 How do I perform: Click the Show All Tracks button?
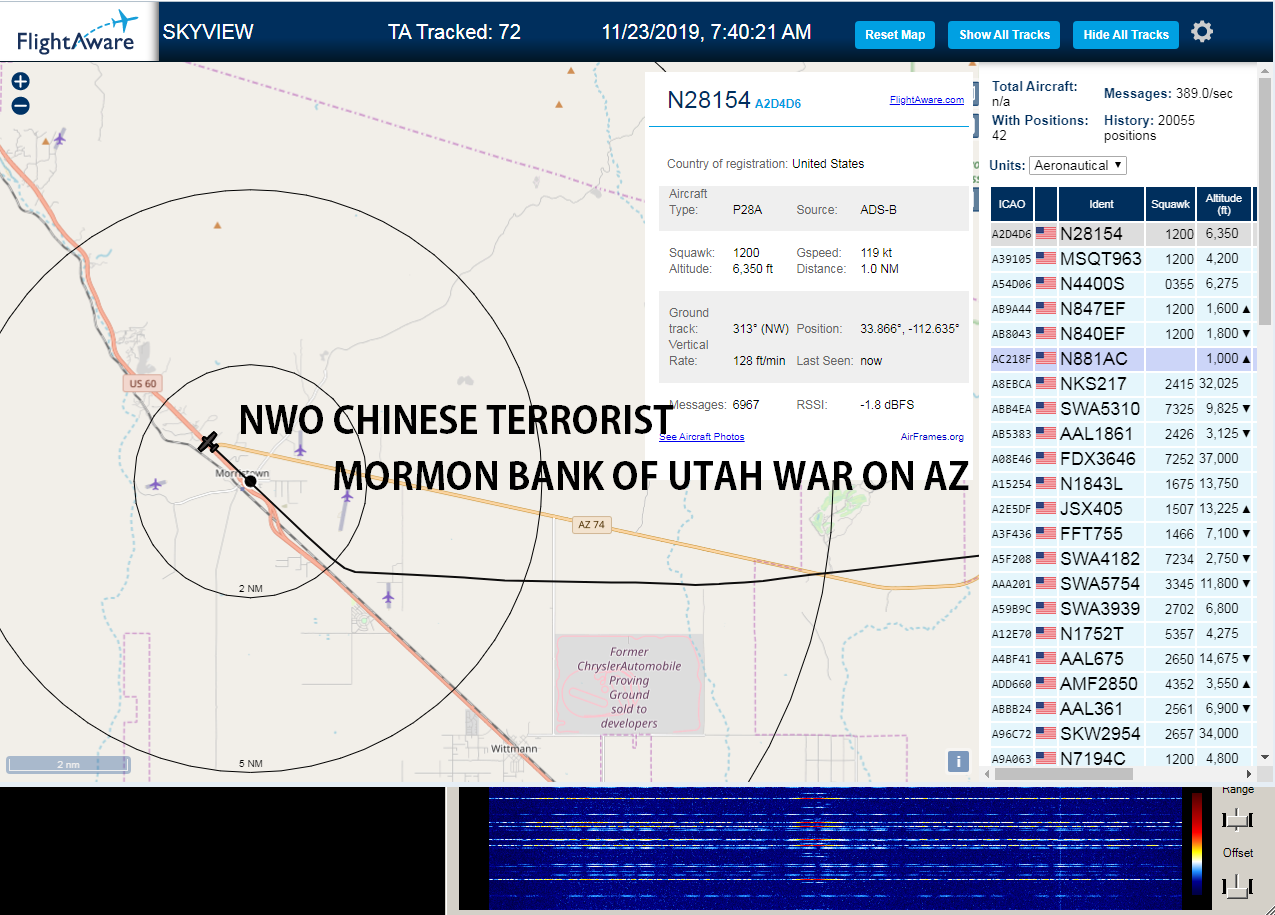(1004, 34)
